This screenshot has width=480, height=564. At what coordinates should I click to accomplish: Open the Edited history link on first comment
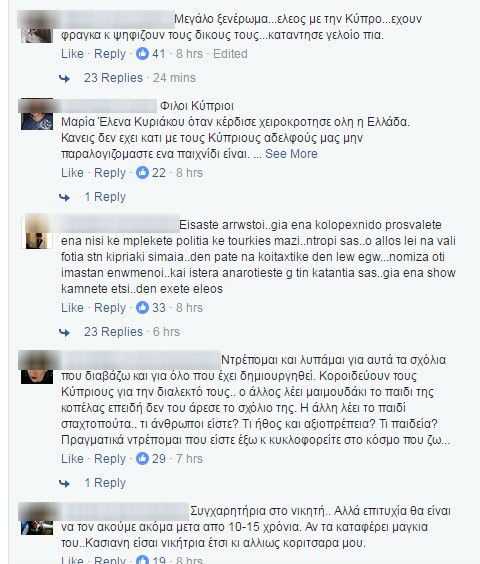point(230,54)
